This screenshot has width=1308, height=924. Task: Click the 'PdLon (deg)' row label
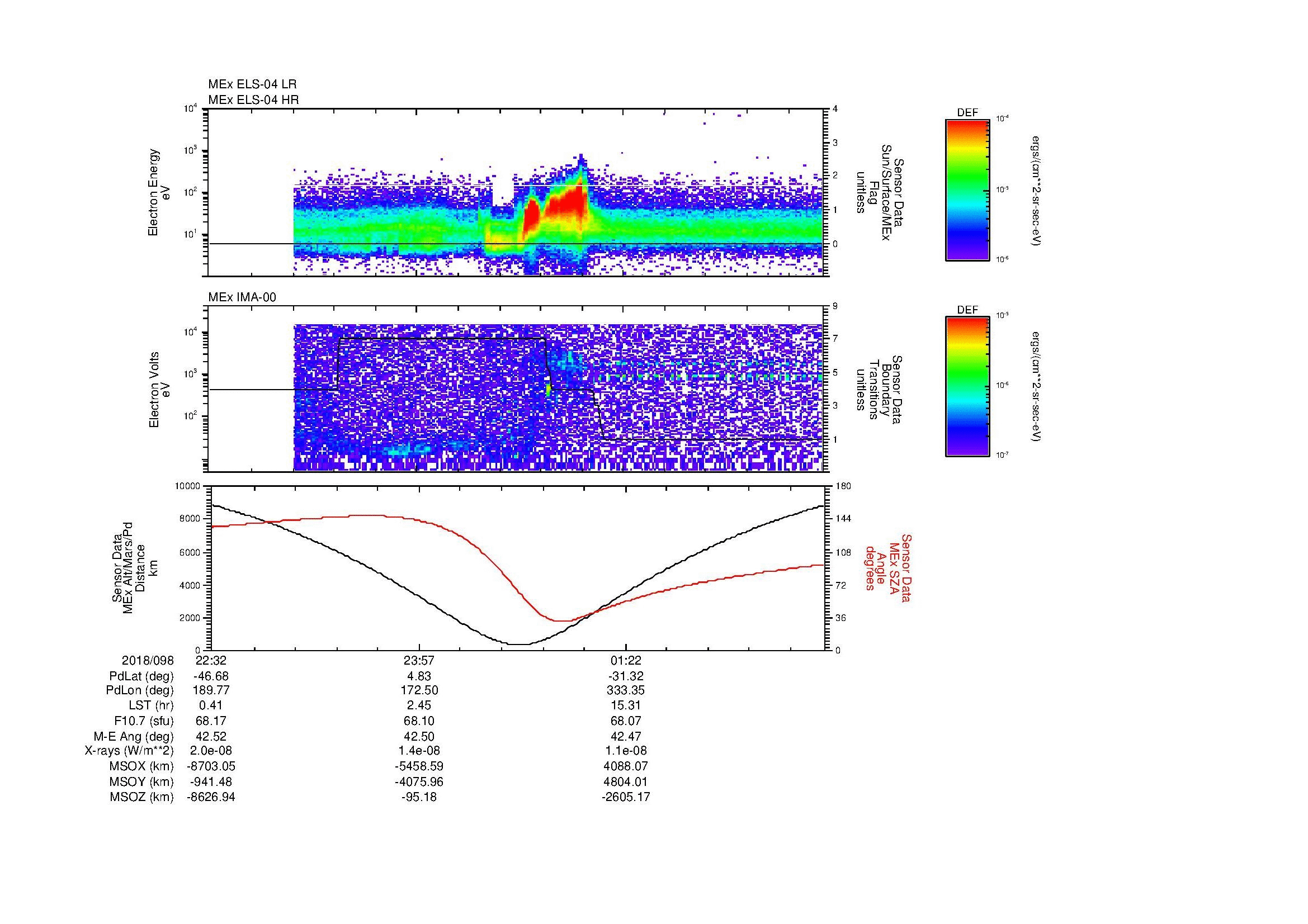140,690
